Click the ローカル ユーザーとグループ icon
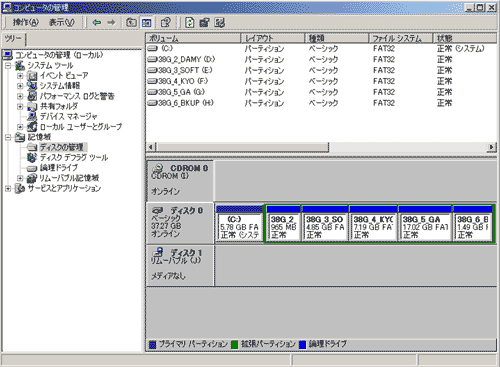The width and height of the screenshot is (500, 367). click(x=32, y=127)
